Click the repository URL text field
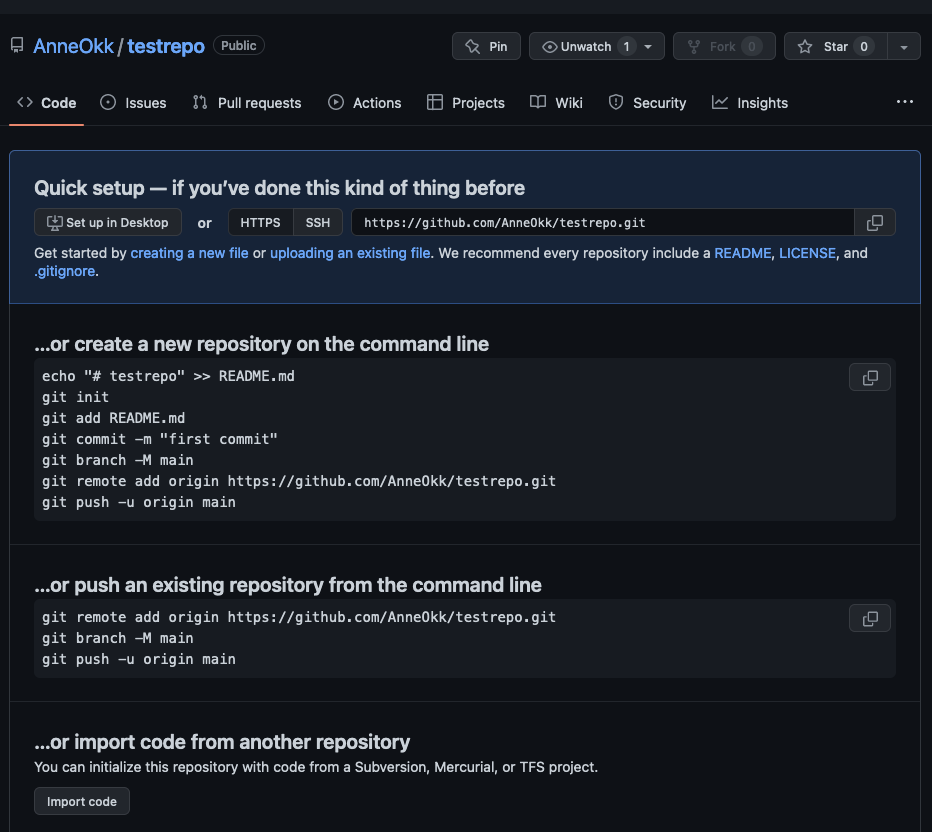Image resolution: width=932 pixels, height=832 pixels. pos(602,222)
